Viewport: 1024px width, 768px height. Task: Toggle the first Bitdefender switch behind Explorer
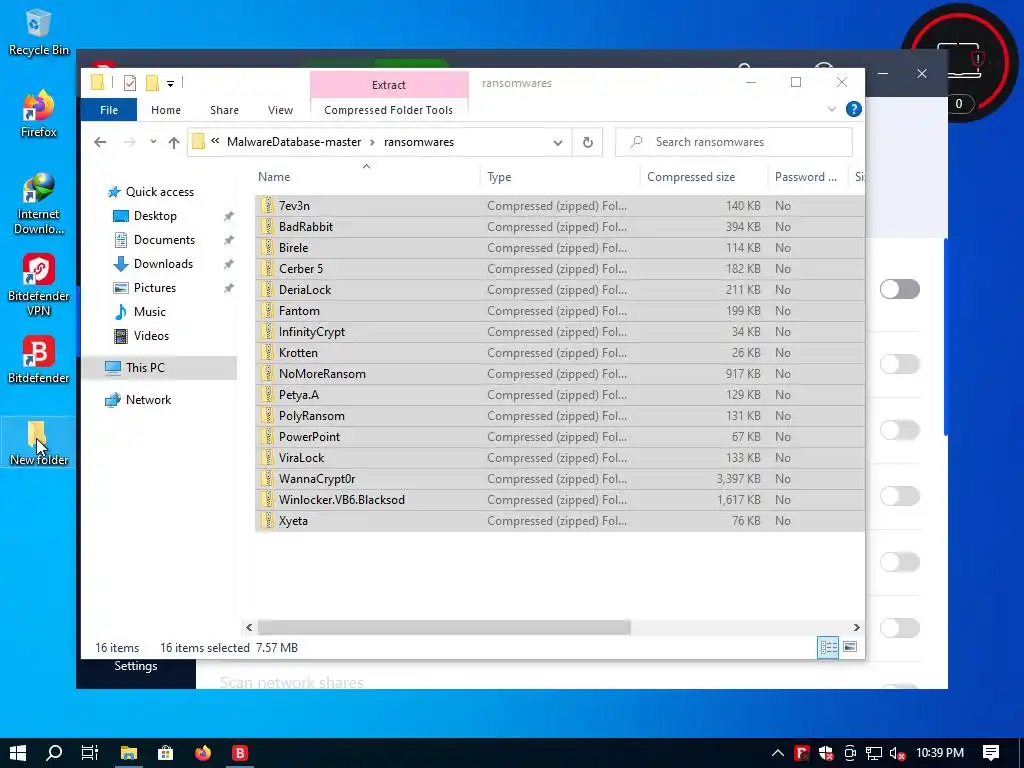899,289
